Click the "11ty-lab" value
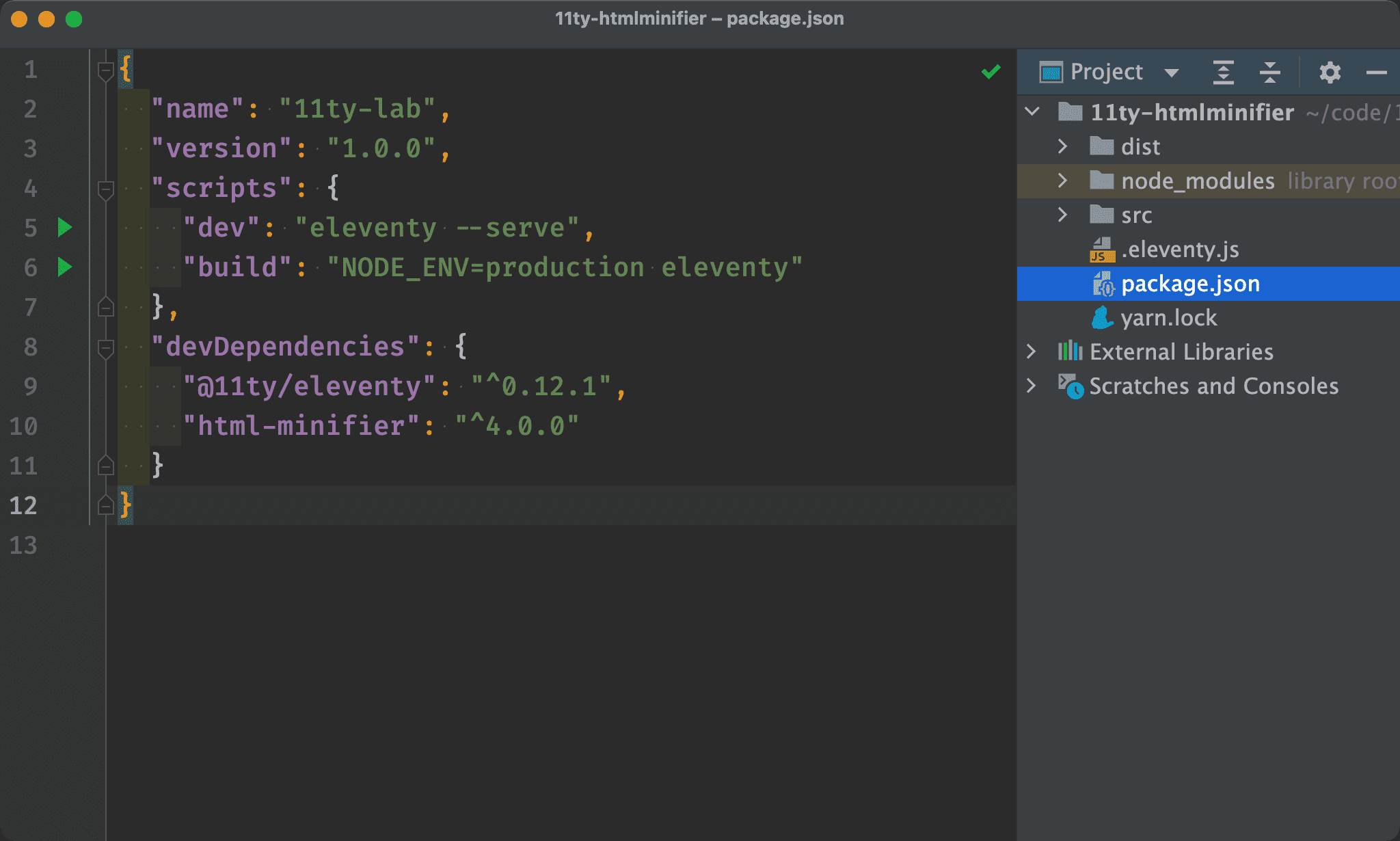 (x=358, y=109)
